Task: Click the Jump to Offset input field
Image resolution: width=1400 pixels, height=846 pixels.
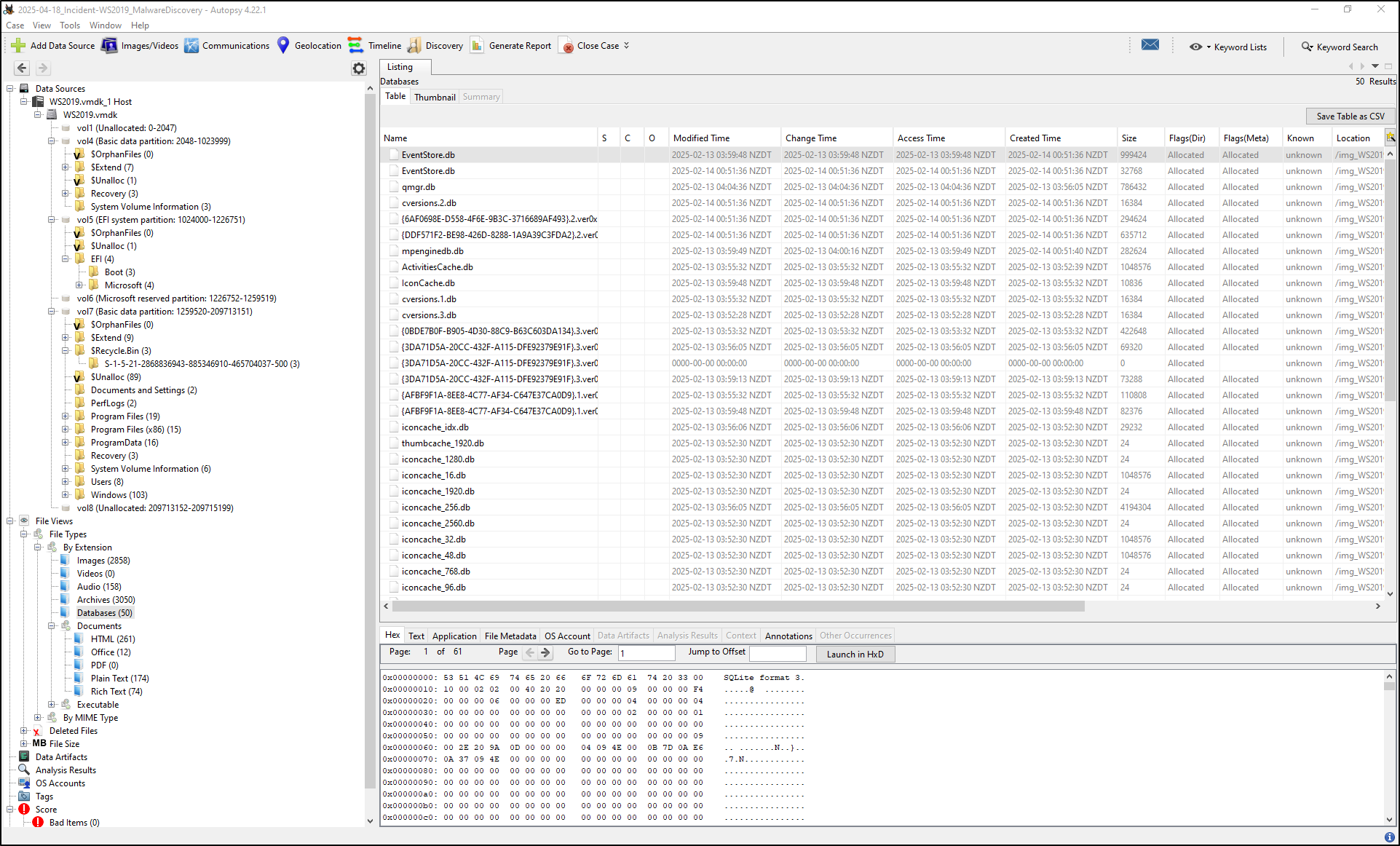Action: click(778, 653)
